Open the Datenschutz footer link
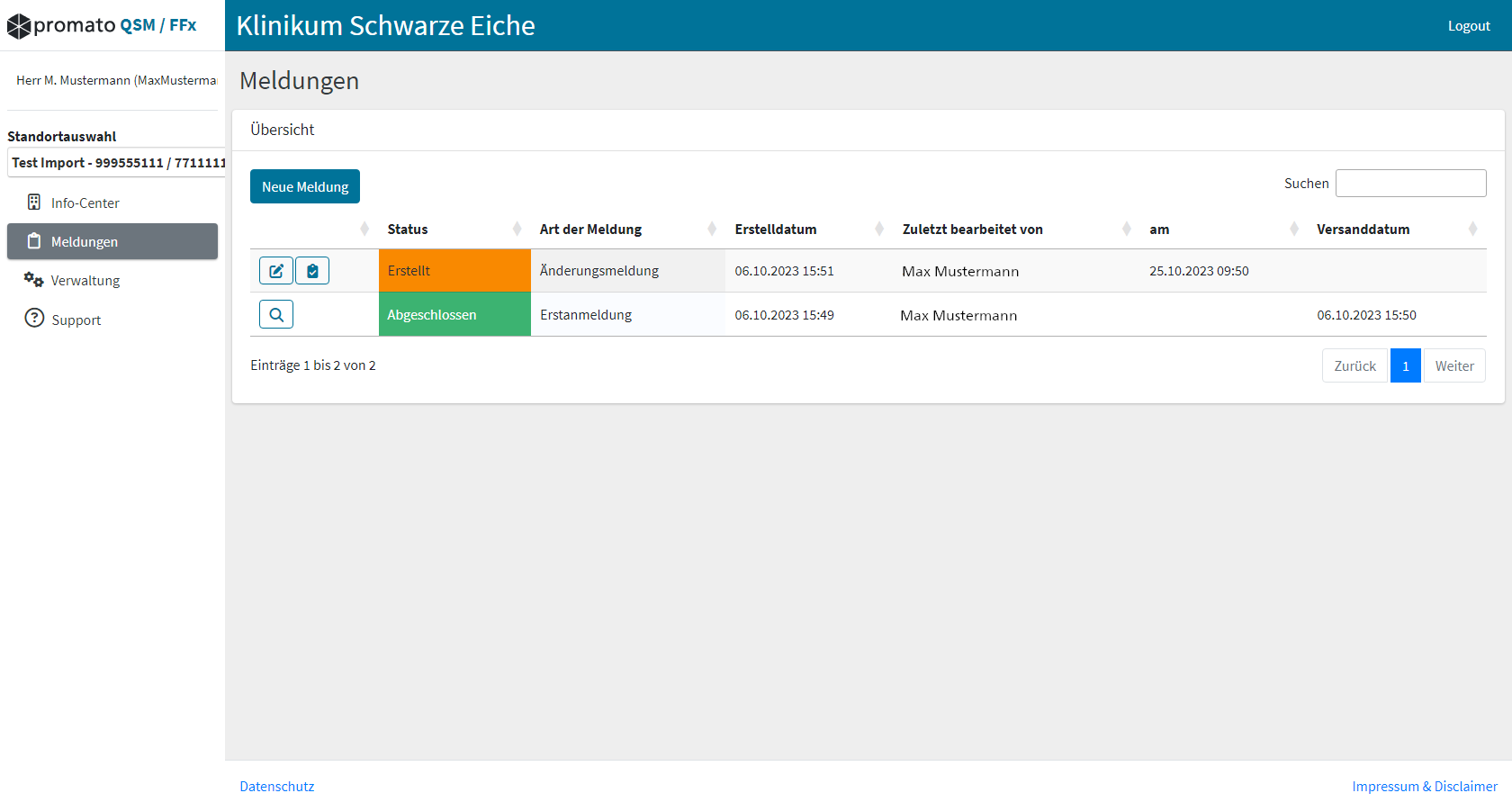 point(277,786)
